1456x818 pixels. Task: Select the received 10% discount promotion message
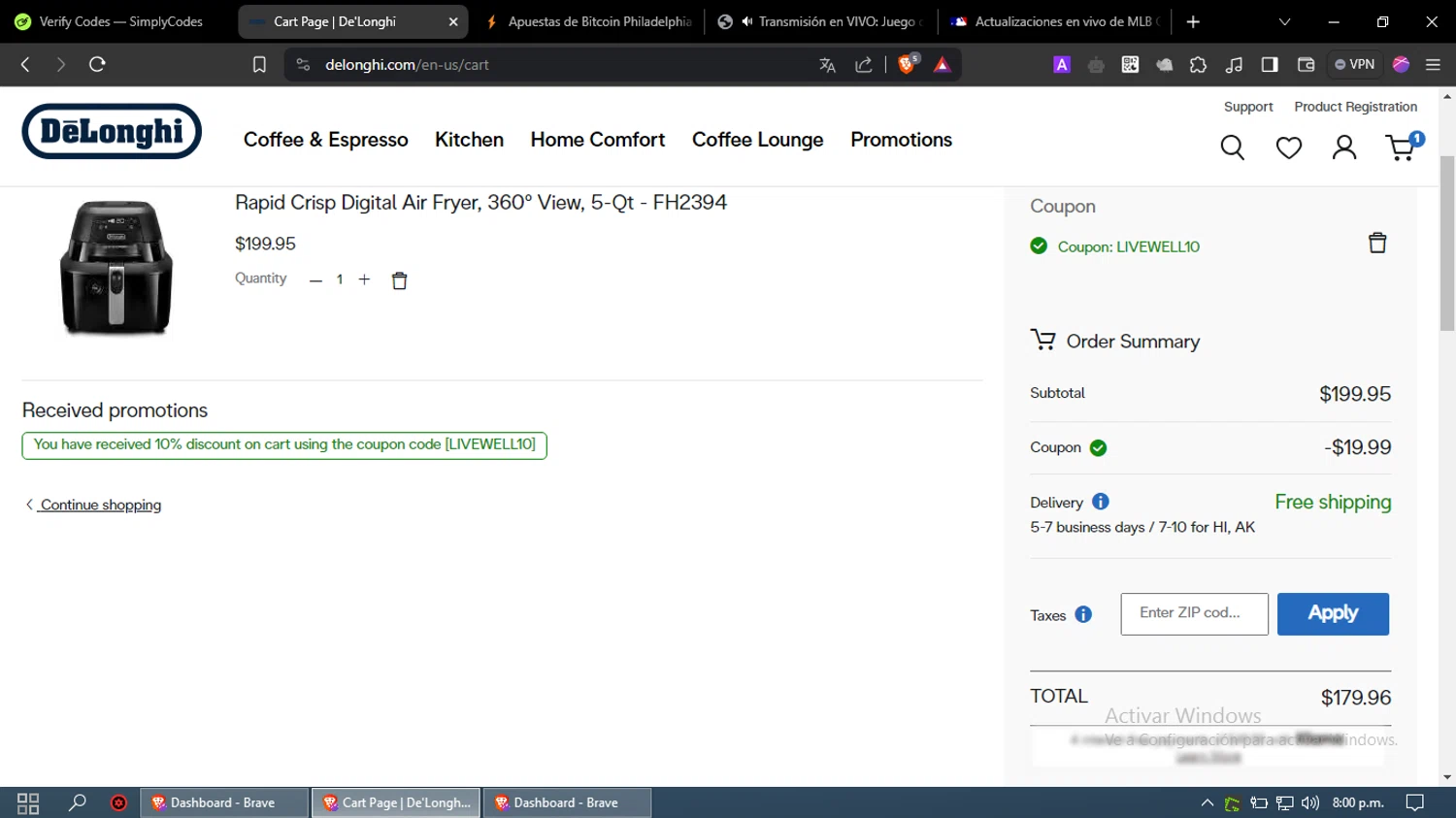[x=284, y=445]
